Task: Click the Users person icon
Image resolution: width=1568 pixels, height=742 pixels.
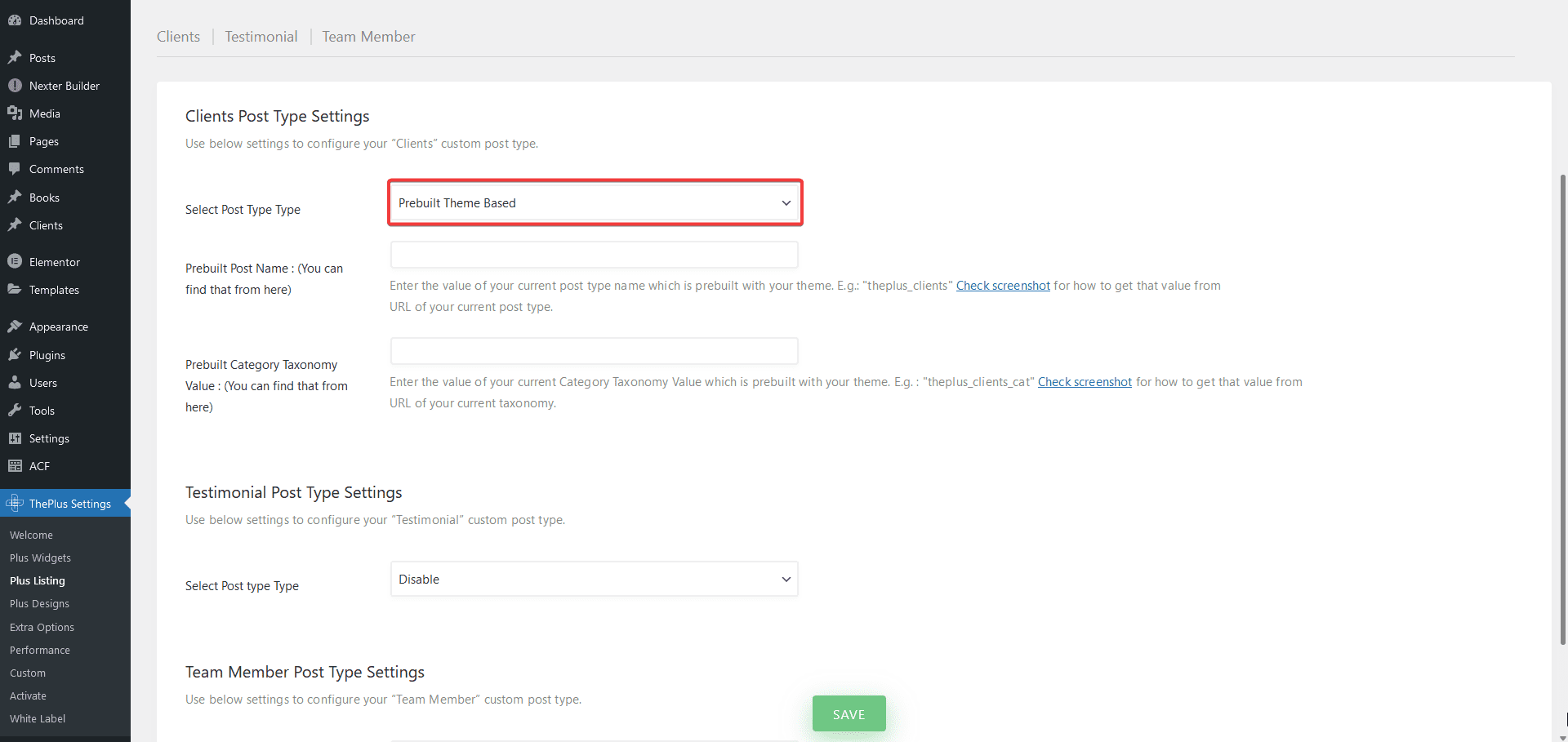Action: click(15, 383)
